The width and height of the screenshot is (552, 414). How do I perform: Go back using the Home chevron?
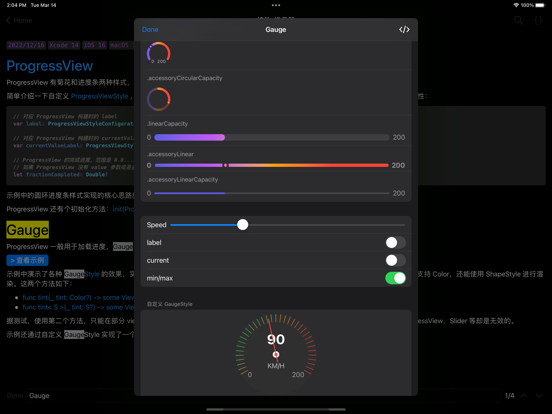(19, 20)
